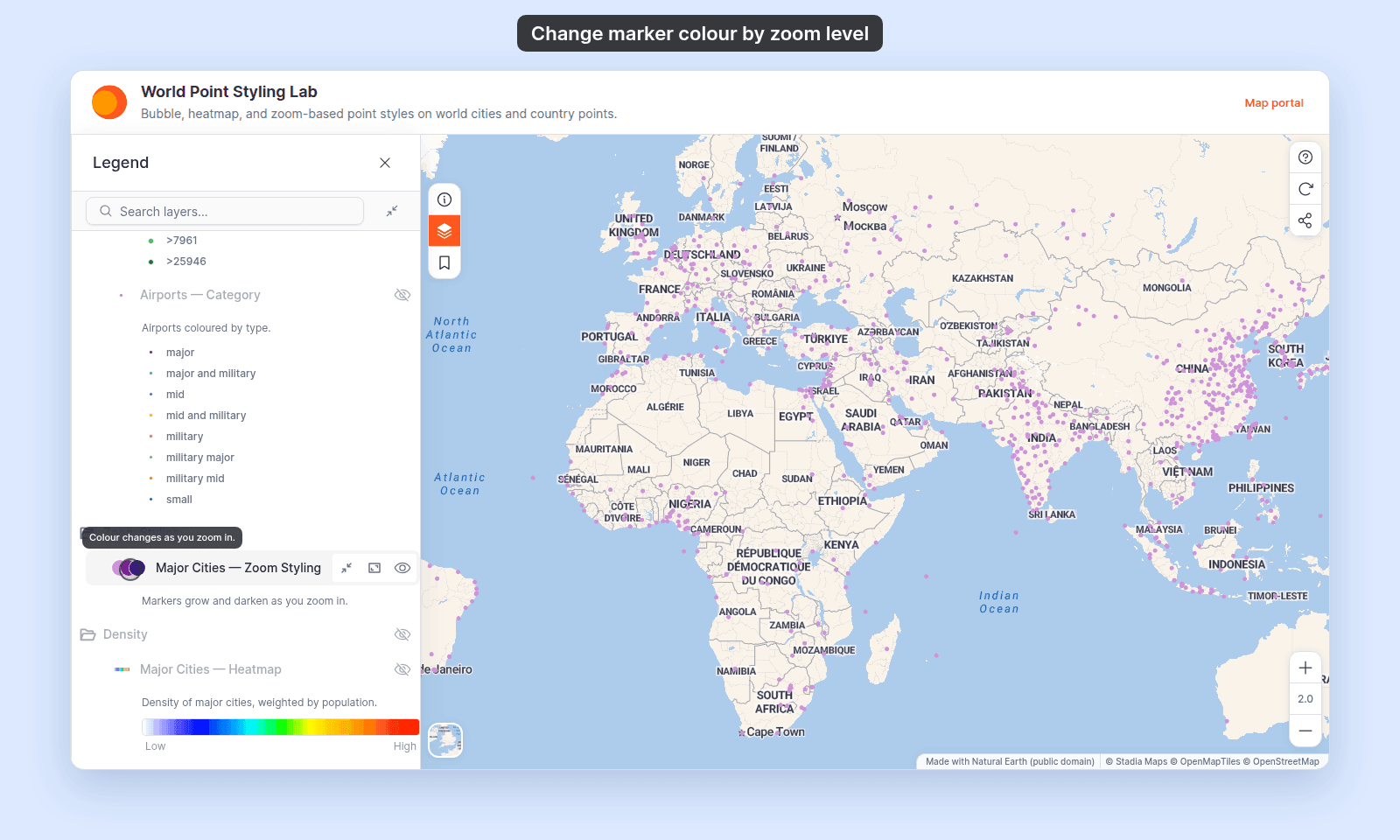Viewport: 1400px width, 840px height.
Task: Click the 'military mid' legend entry
Action: [195, 479]
